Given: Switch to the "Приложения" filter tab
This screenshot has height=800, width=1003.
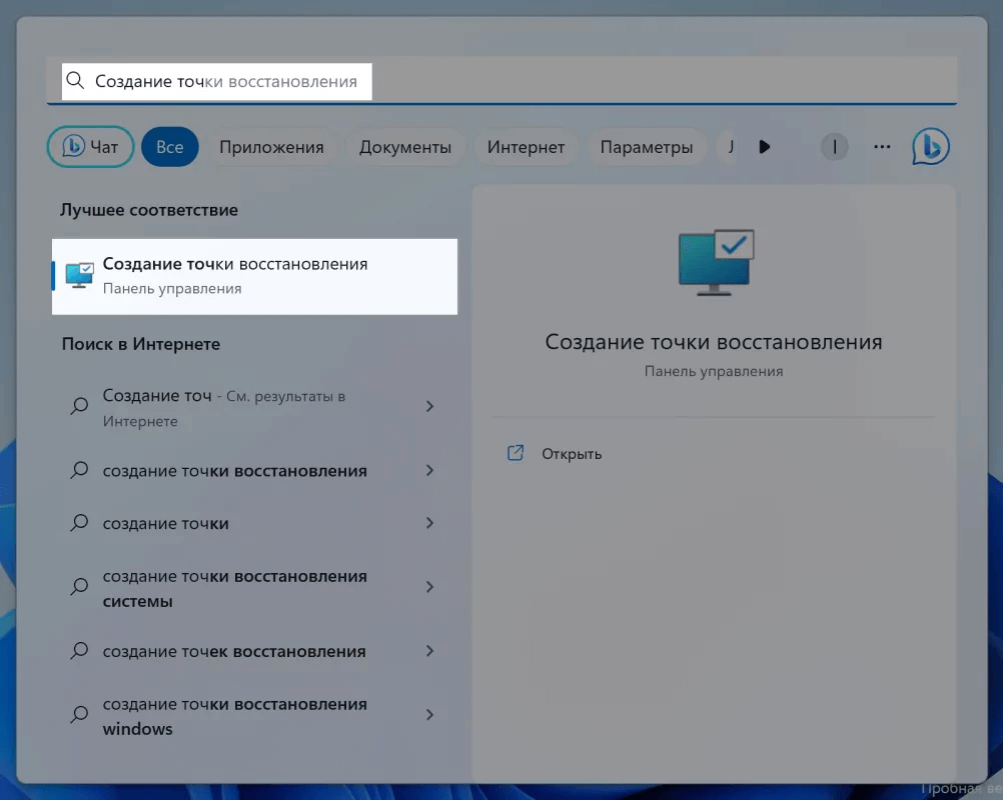Looking at the screenshot, I should coord(271,147).
